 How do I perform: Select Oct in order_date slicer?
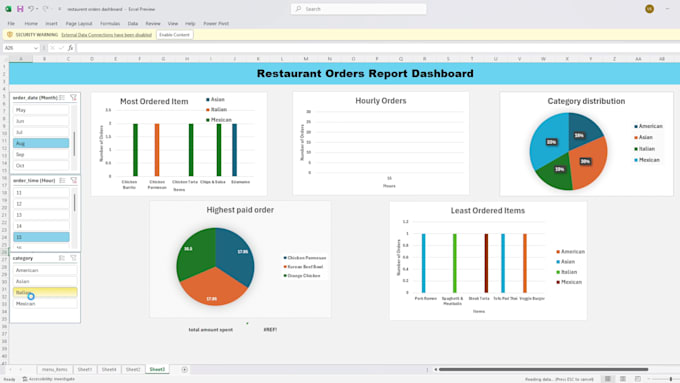[x=41, y=165]
